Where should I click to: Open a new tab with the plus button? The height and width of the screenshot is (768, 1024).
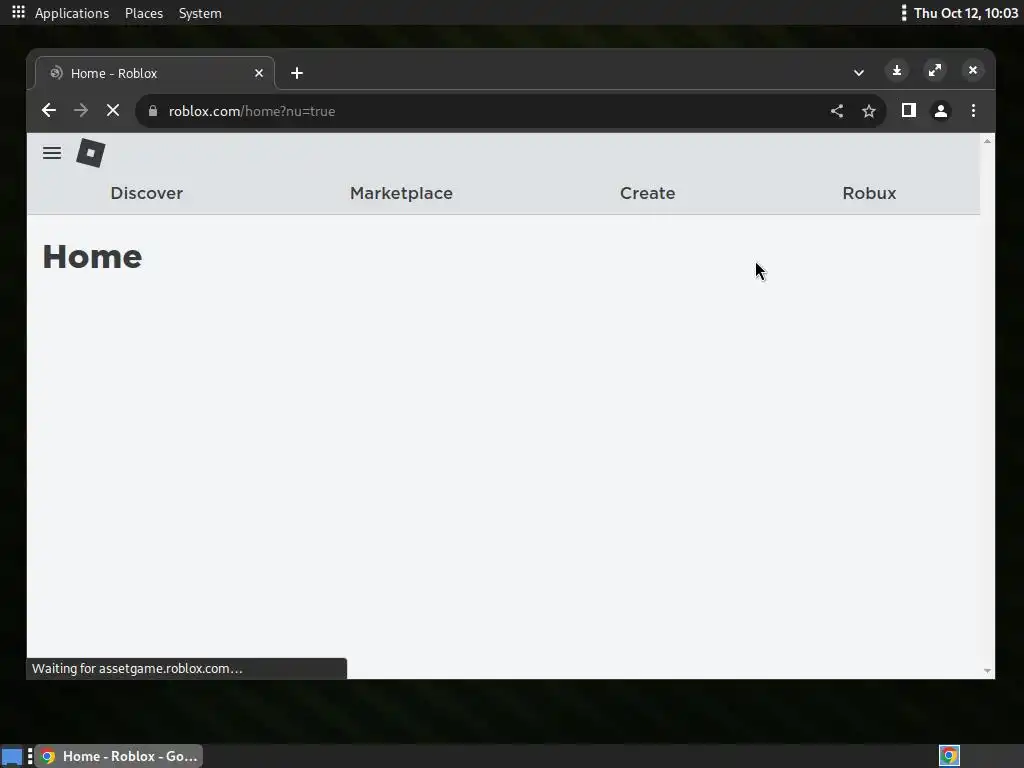click(x=297, y=73)
